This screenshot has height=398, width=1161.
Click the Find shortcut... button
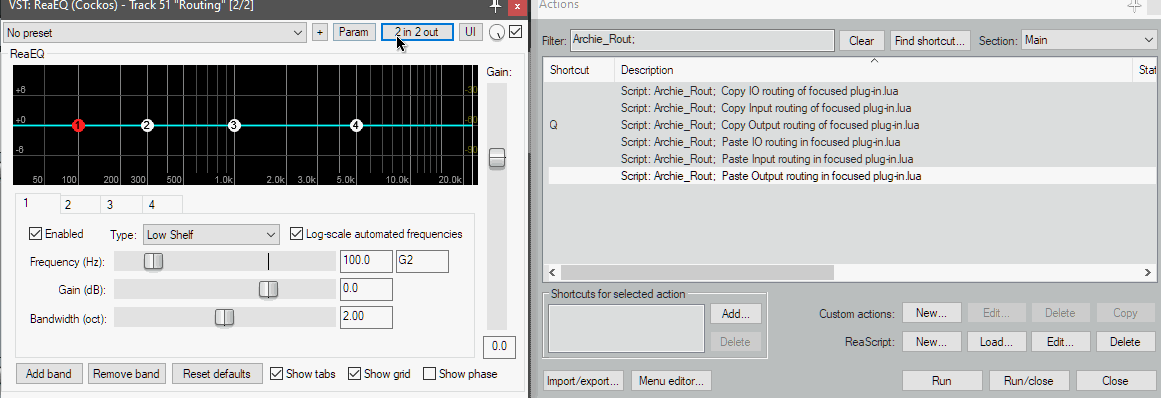pyautogui.click(x=930, y=41)
